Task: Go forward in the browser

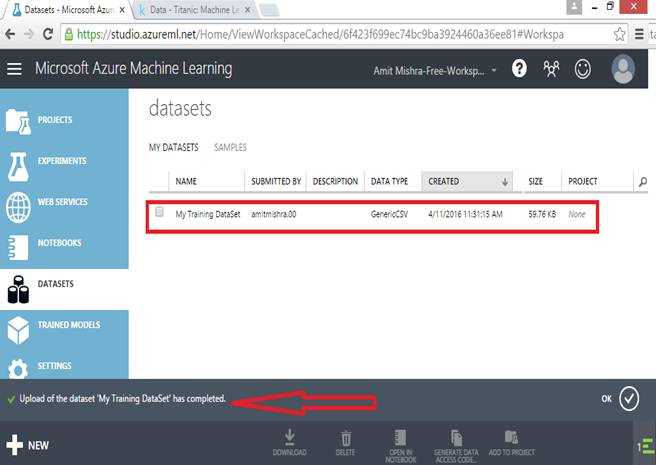Action: click(x=29, y=34)
